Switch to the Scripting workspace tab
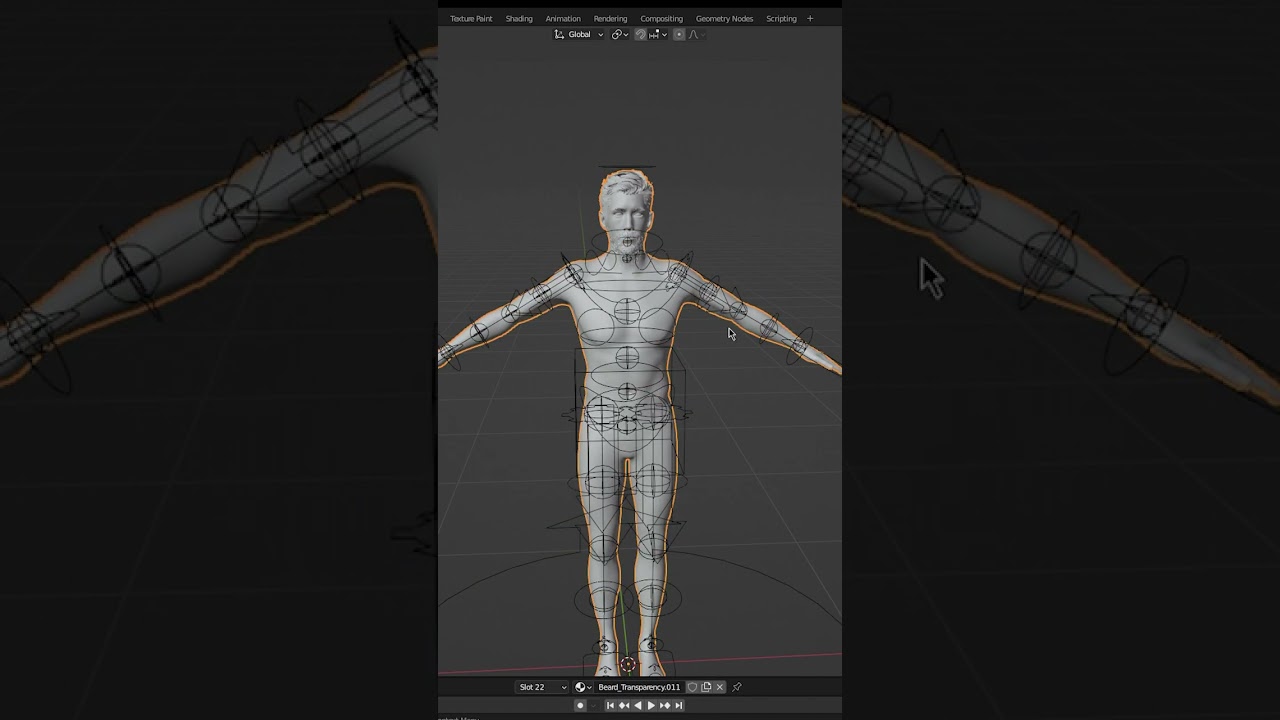This screenshot has height=720, width=1280. point(781,18)
